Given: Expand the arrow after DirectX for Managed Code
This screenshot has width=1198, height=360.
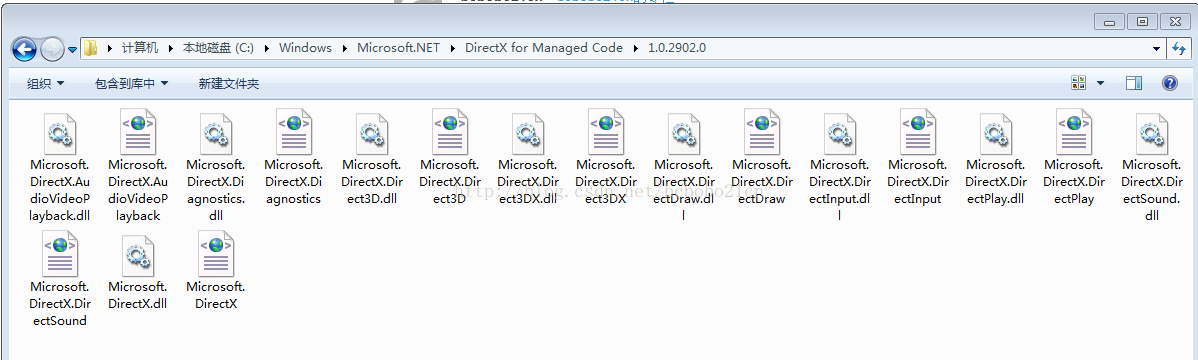Looking at the screenshot, I should click(635, 48).
